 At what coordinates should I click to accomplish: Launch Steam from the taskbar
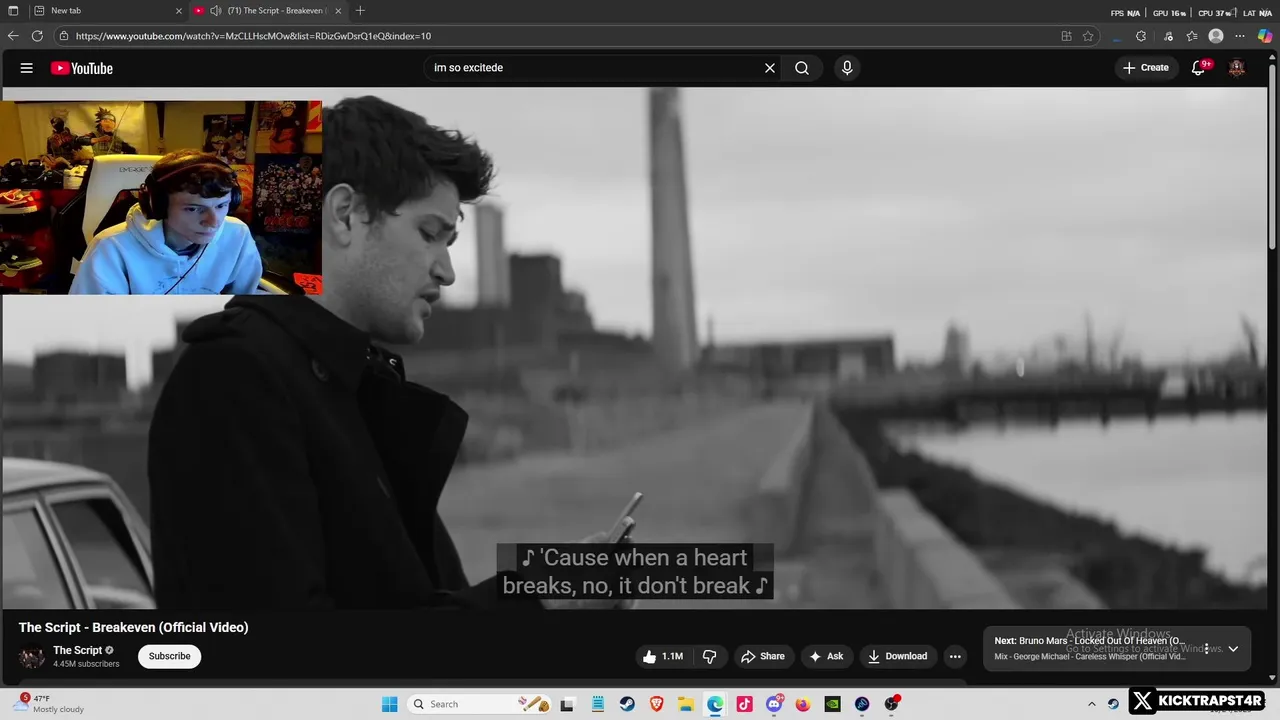tap(626, 704)
